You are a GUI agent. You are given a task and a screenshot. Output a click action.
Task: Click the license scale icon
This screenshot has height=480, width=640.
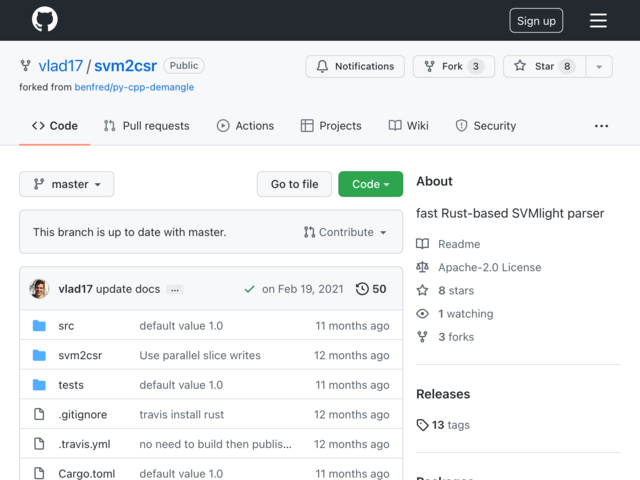422,267
